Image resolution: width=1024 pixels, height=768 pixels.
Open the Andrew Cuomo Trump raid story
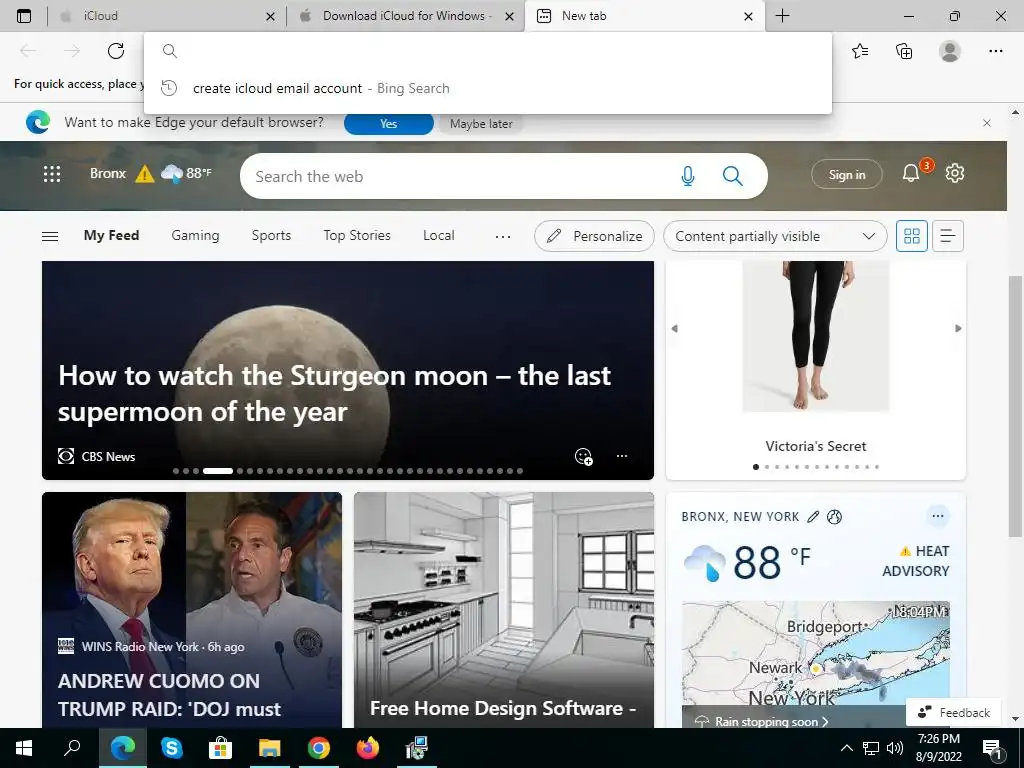[x=191, y=610]
